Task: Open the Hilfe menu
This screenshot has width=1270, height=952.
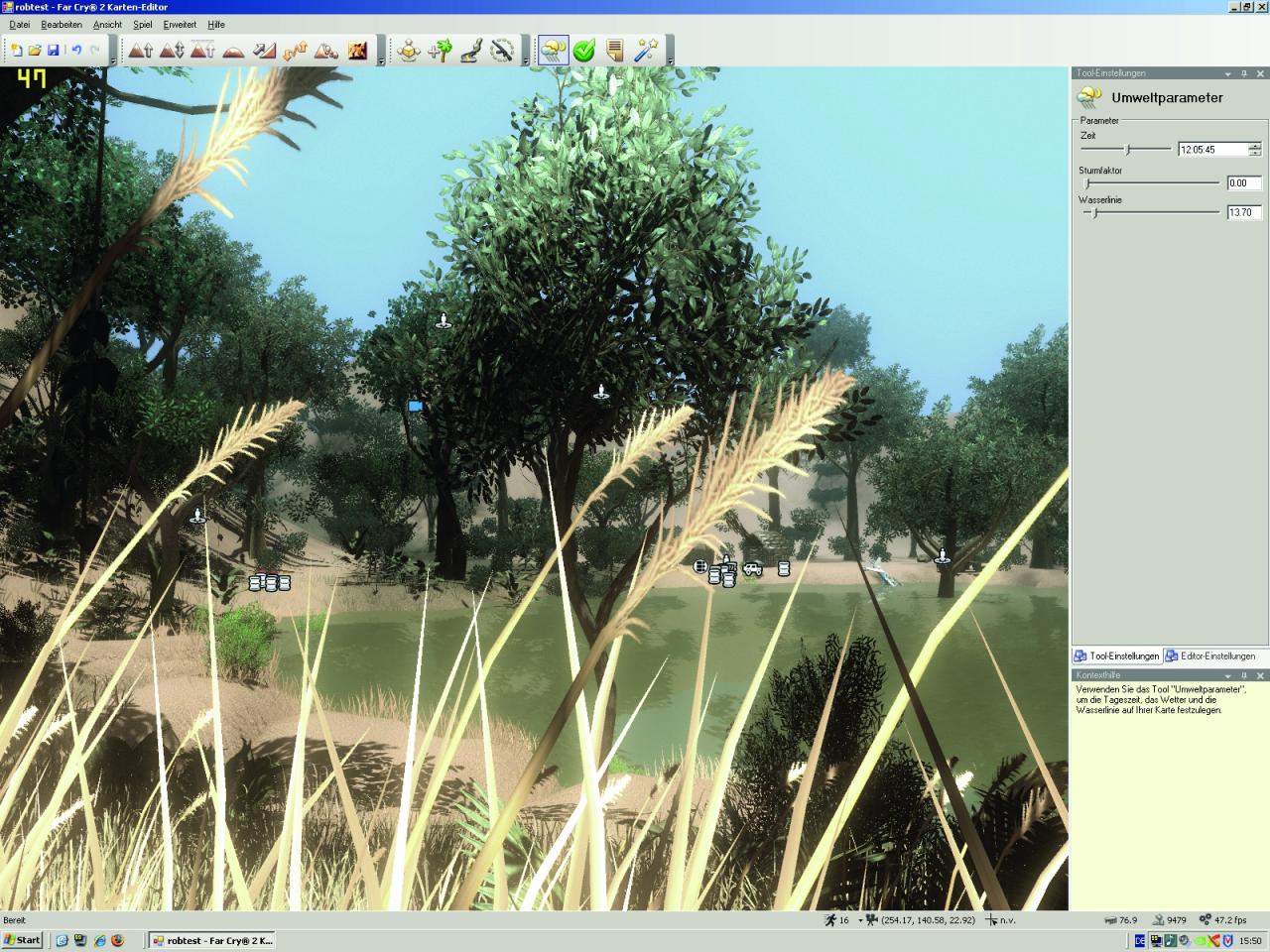Action: click(216, 24)
